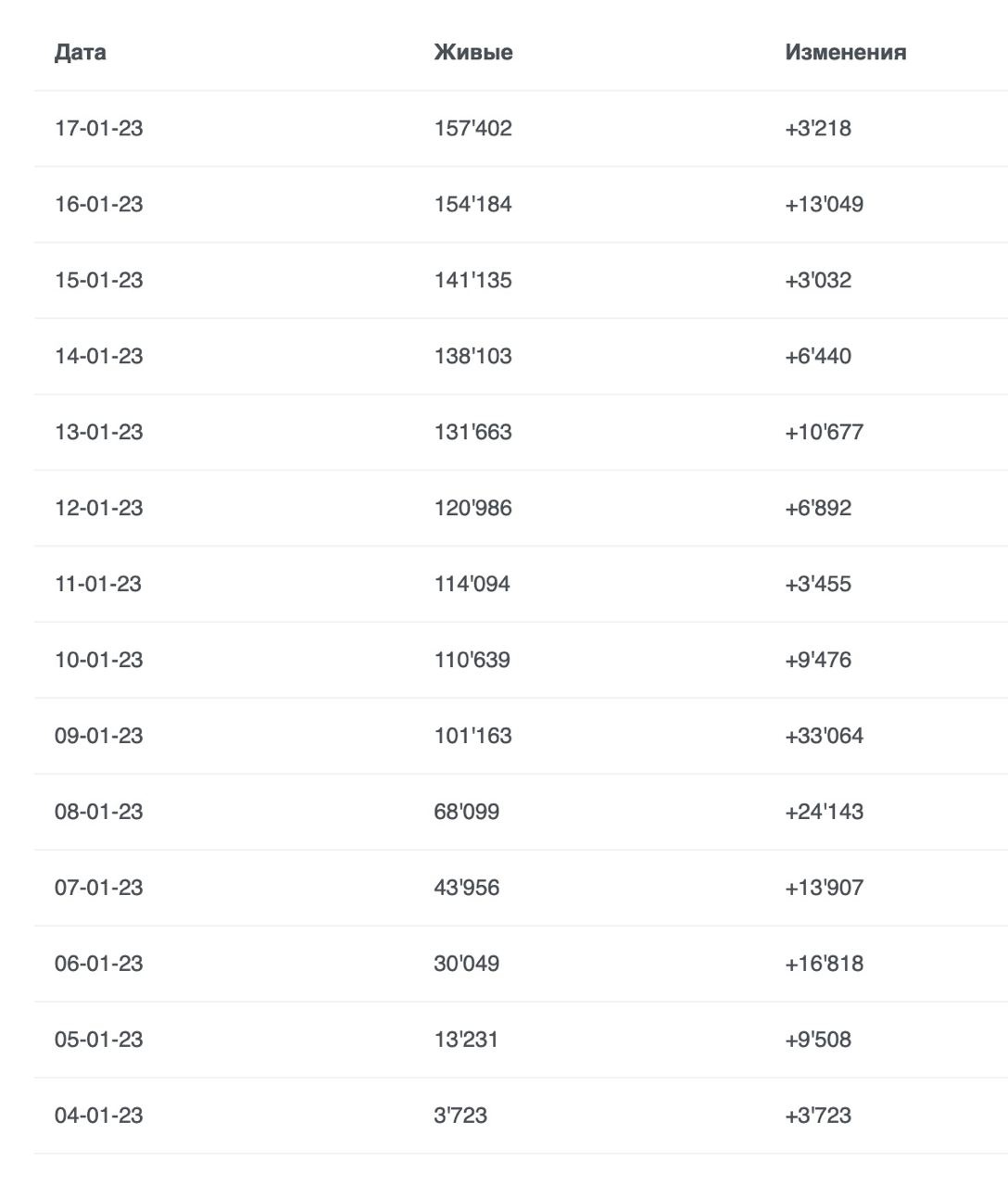The image size is (1008, 1186).
Task: Click the value 101'163
Action: click(x=472, y=736)
